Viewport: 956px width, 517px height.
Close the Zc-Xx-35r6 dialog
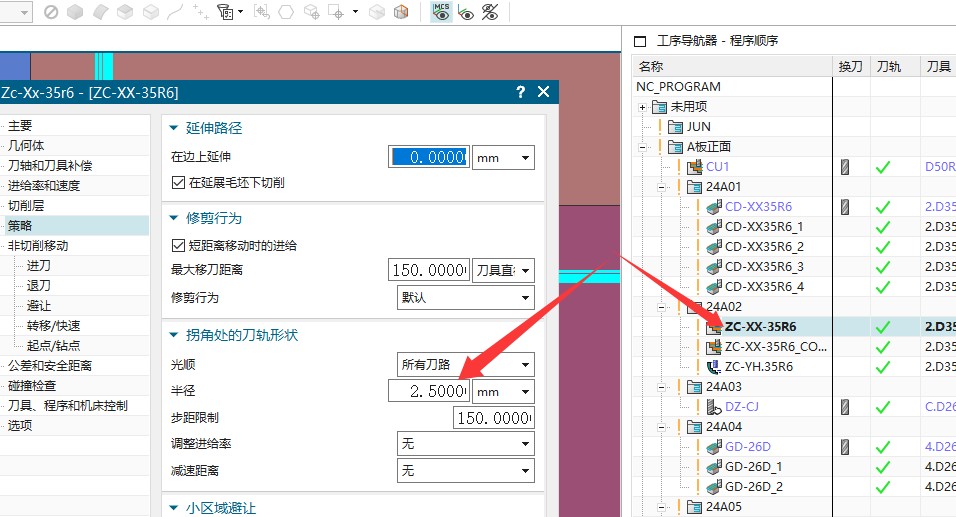[x=543, y=92]
